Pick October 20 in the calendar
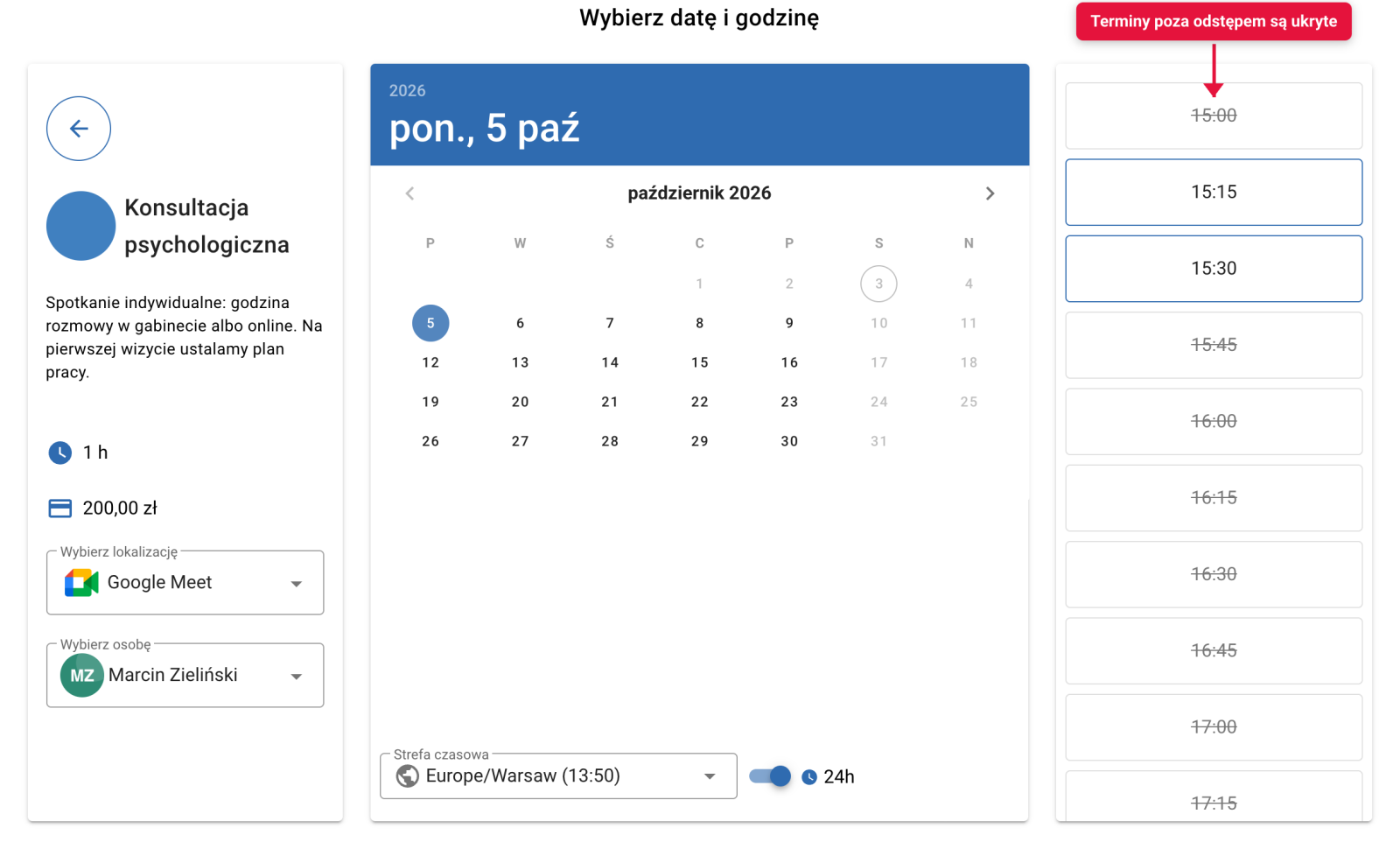The width and height of the screenshot is (1400, 849). point(521,402)
